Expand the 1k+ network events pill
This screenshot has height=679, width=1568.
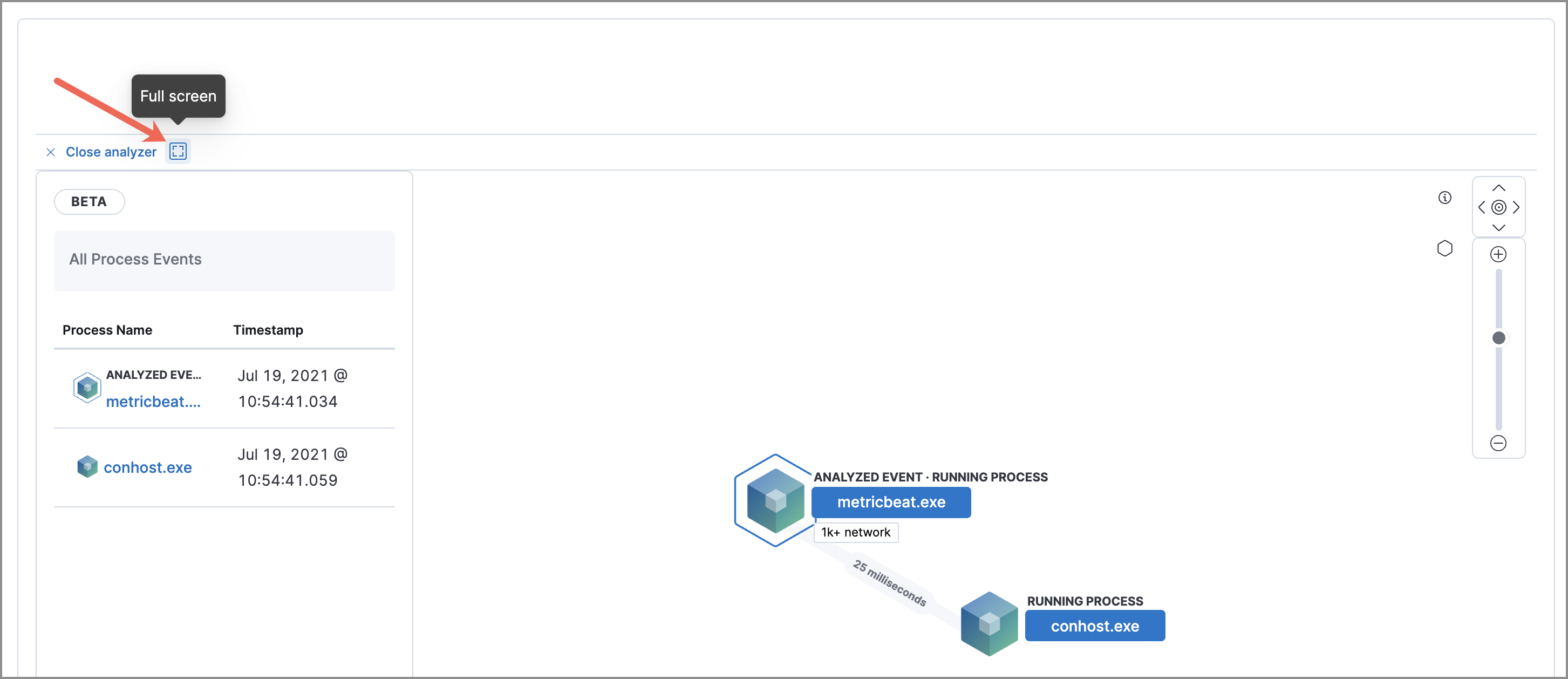(856, 532)
